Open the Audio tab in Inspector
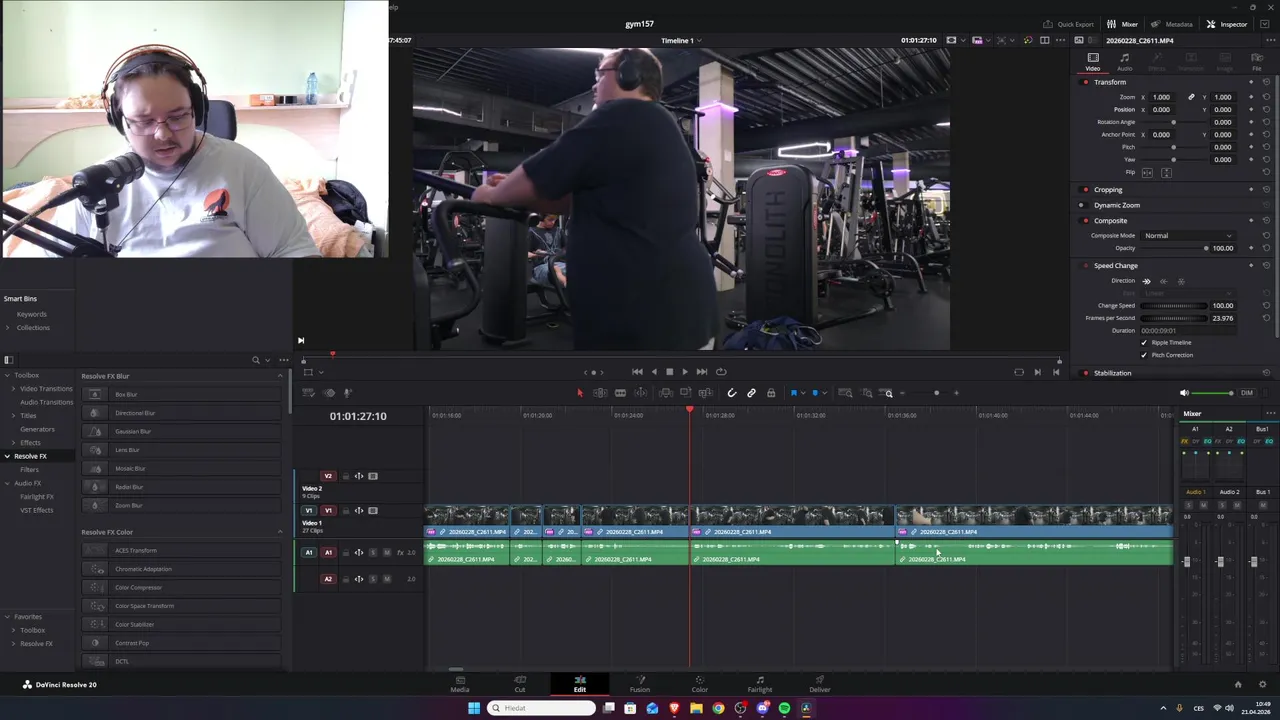The image size is (1280, 720). (x=1125, y=62)
